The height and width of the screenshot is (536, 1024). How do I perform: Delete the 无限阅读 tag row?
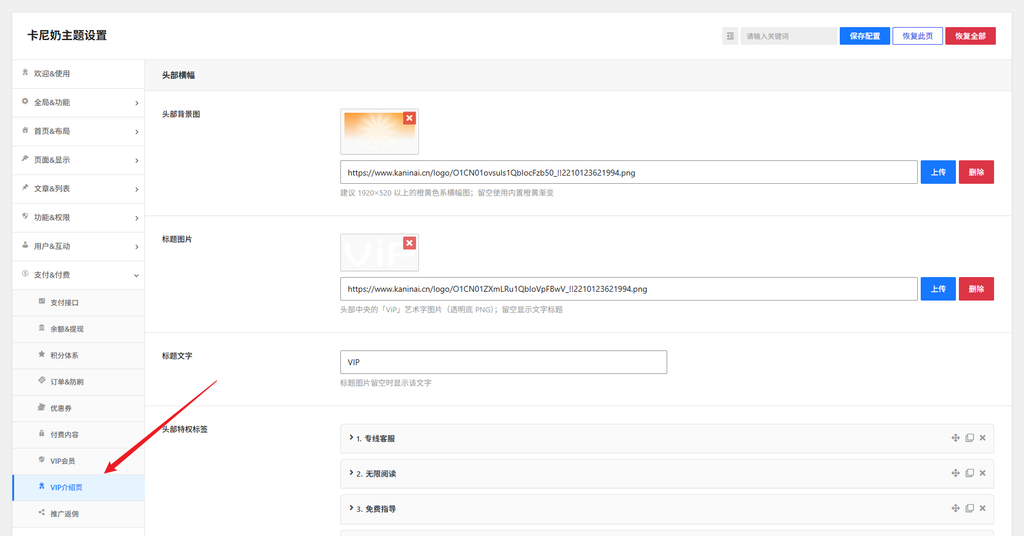click(x=982, y=473)
